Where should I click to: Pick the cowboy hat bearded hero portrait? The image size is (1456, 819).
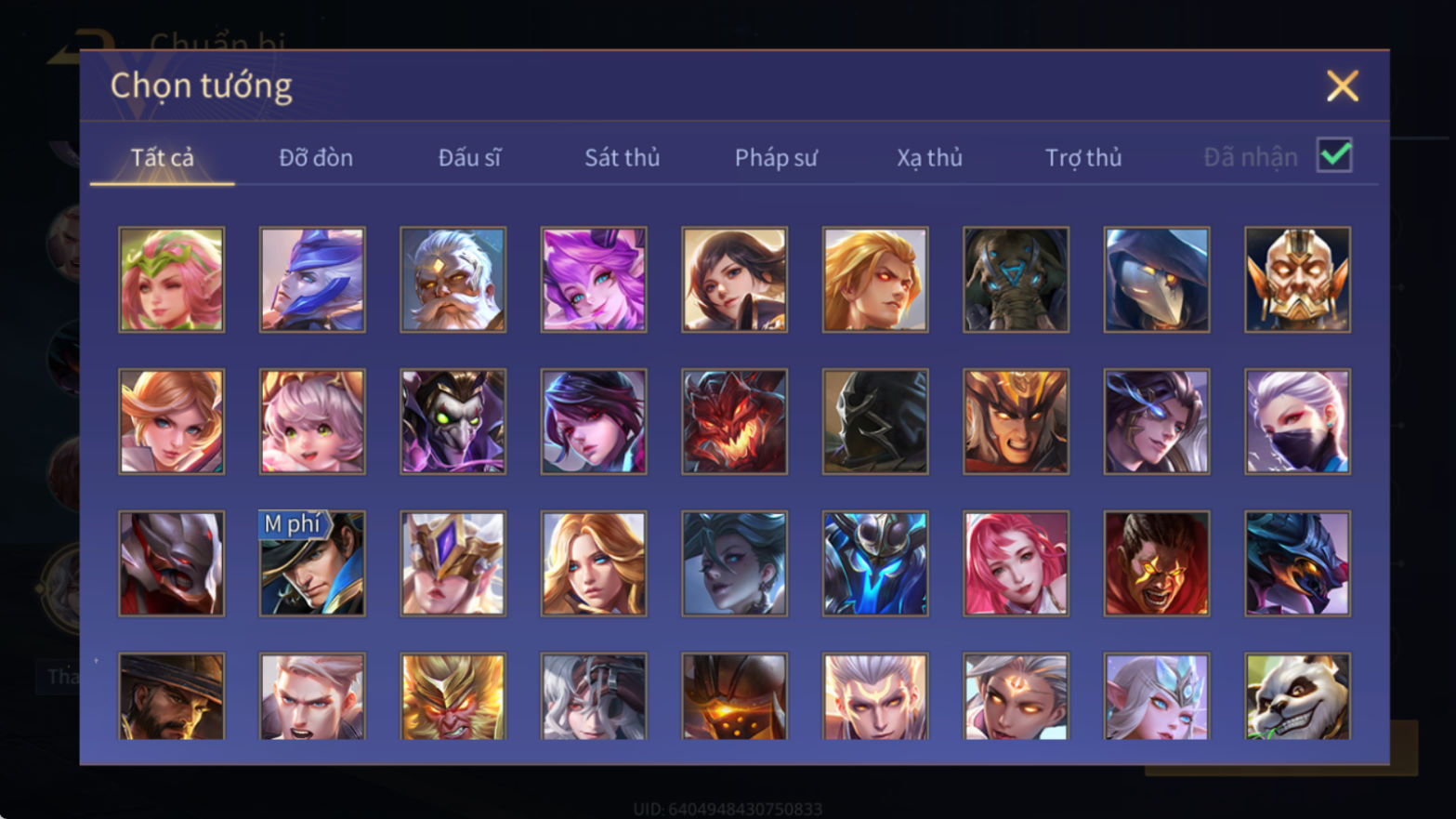click(171, 696)
